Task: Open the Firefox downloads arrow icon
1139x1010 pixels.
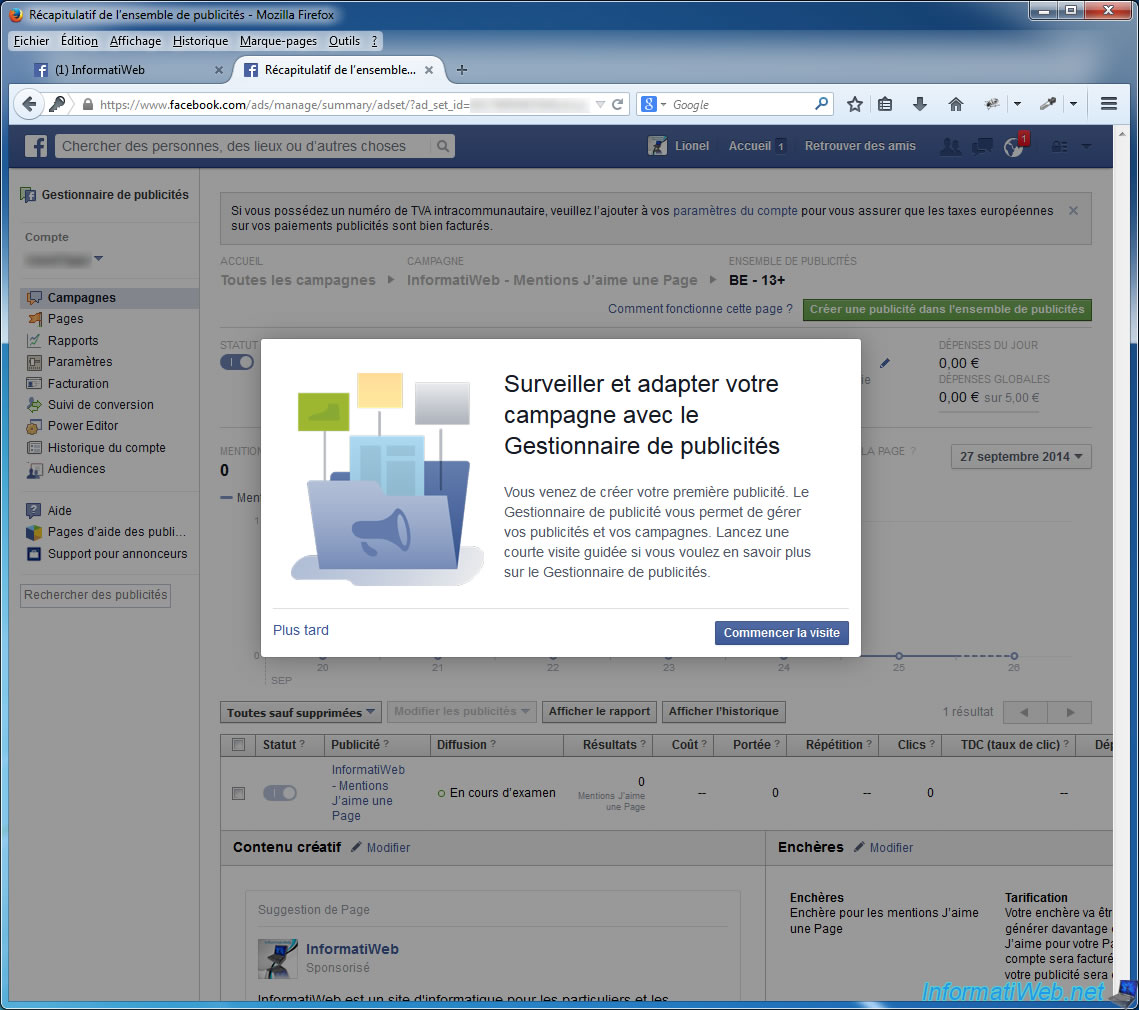Action: (x=920, y=104)
